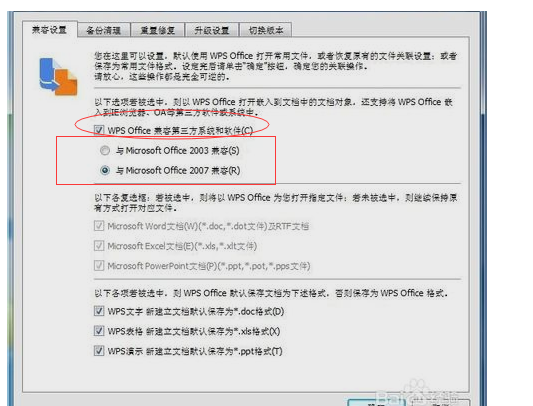Image resolution: width=533 pixels, height=406 pixels.
Task: Toggle WPS Office 兼容第三方系统和软件 checkbox
Action: [99, 130]
